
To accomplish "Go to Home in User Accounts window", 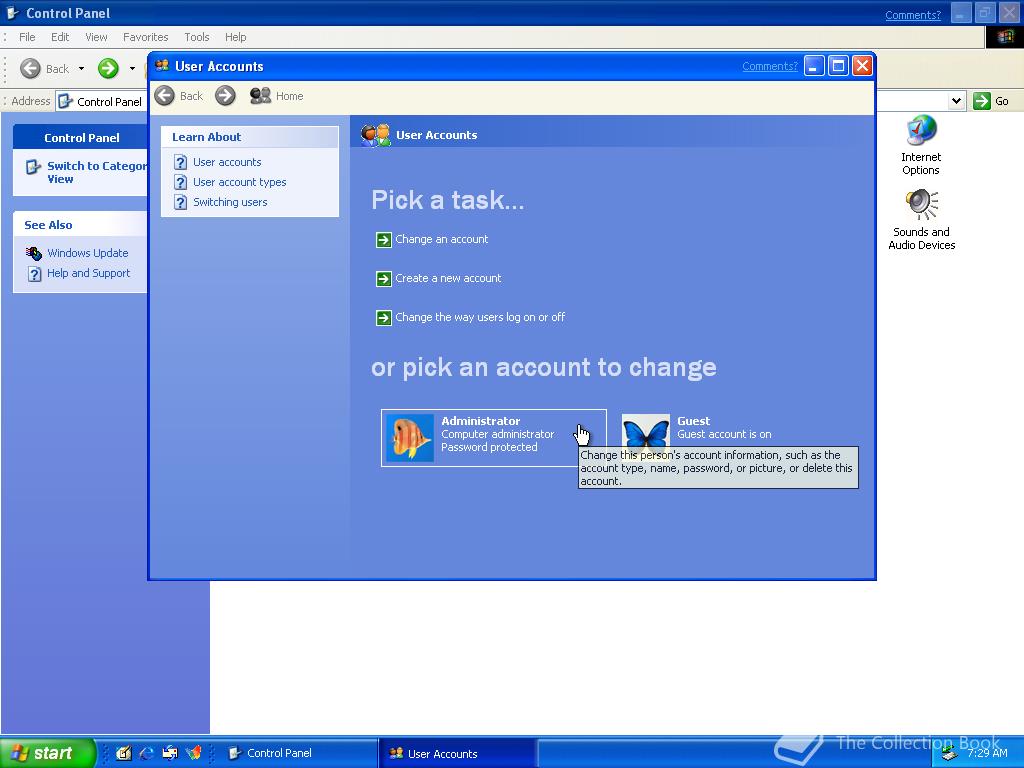I will [277, 96].
